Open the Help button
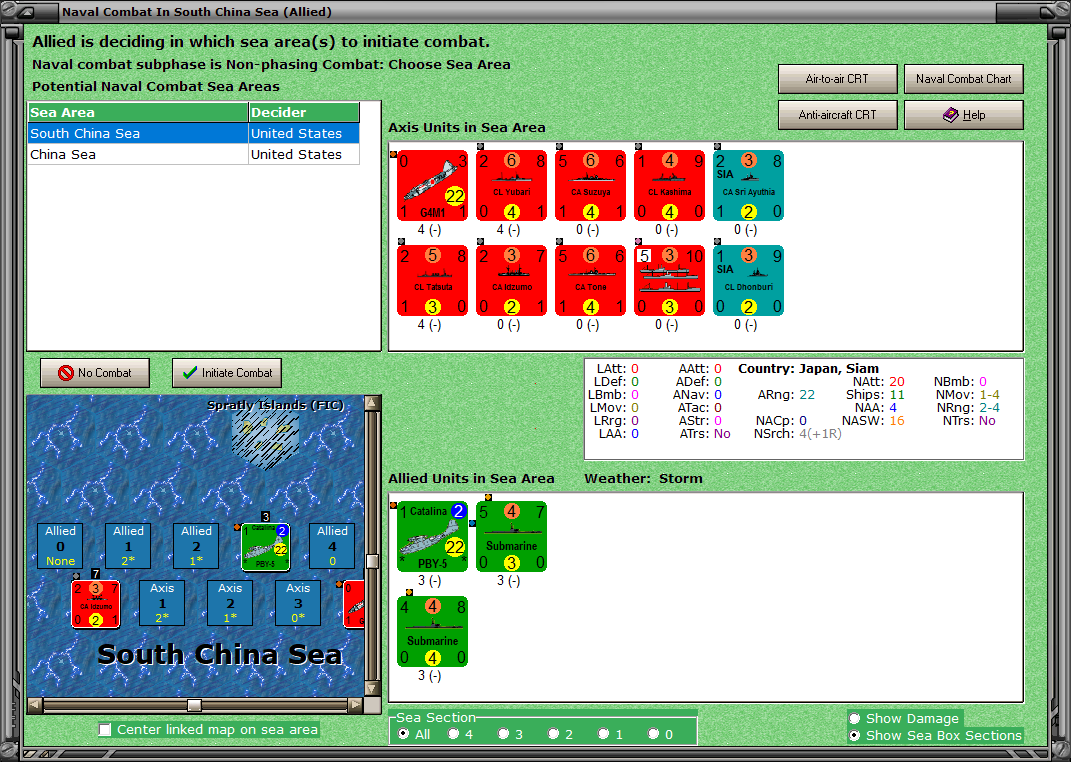Viewport: 1071px width, 762px height. click(x=963, y=115)
